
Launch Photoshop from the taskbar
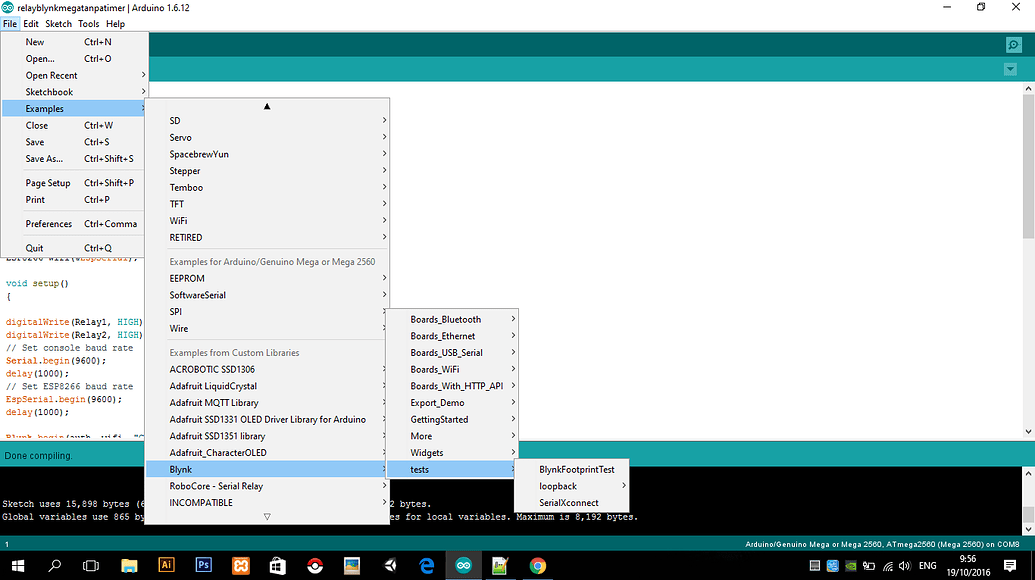click(204, 565)
